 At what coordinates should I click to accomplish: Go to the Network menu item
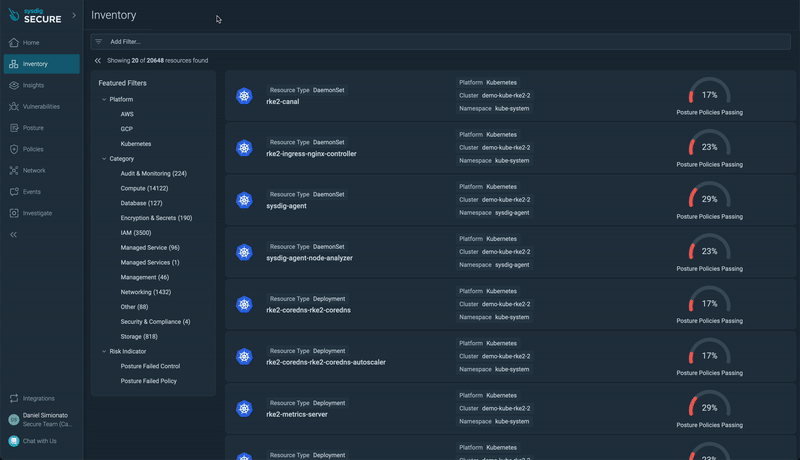coord(41,170)
